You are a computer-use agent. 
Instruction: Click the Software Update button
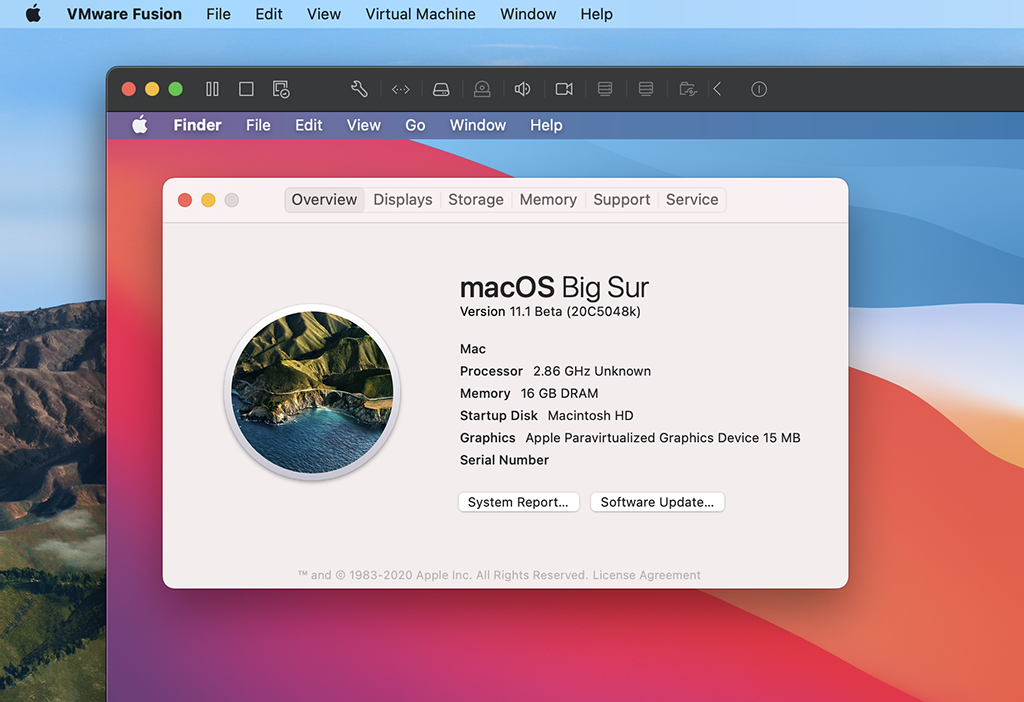click(657, 501)
